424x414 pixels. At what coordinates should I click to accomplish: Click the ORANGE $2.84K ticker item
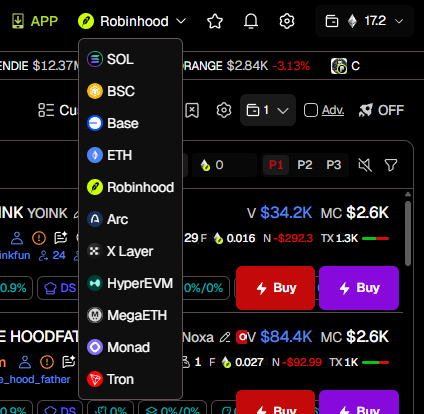click(246, 66)
